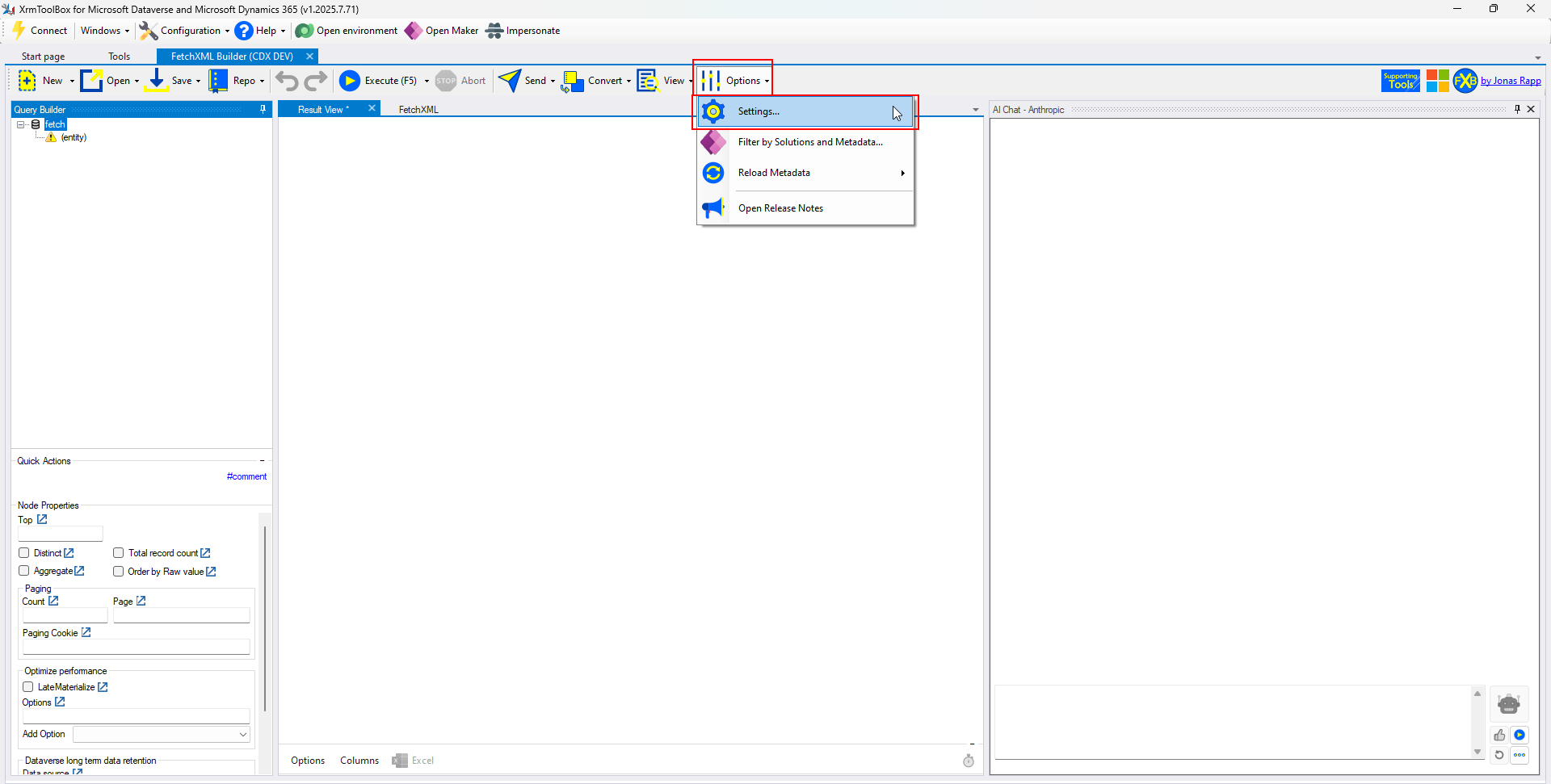Click the Paging Cookie input field

[137, 647]
